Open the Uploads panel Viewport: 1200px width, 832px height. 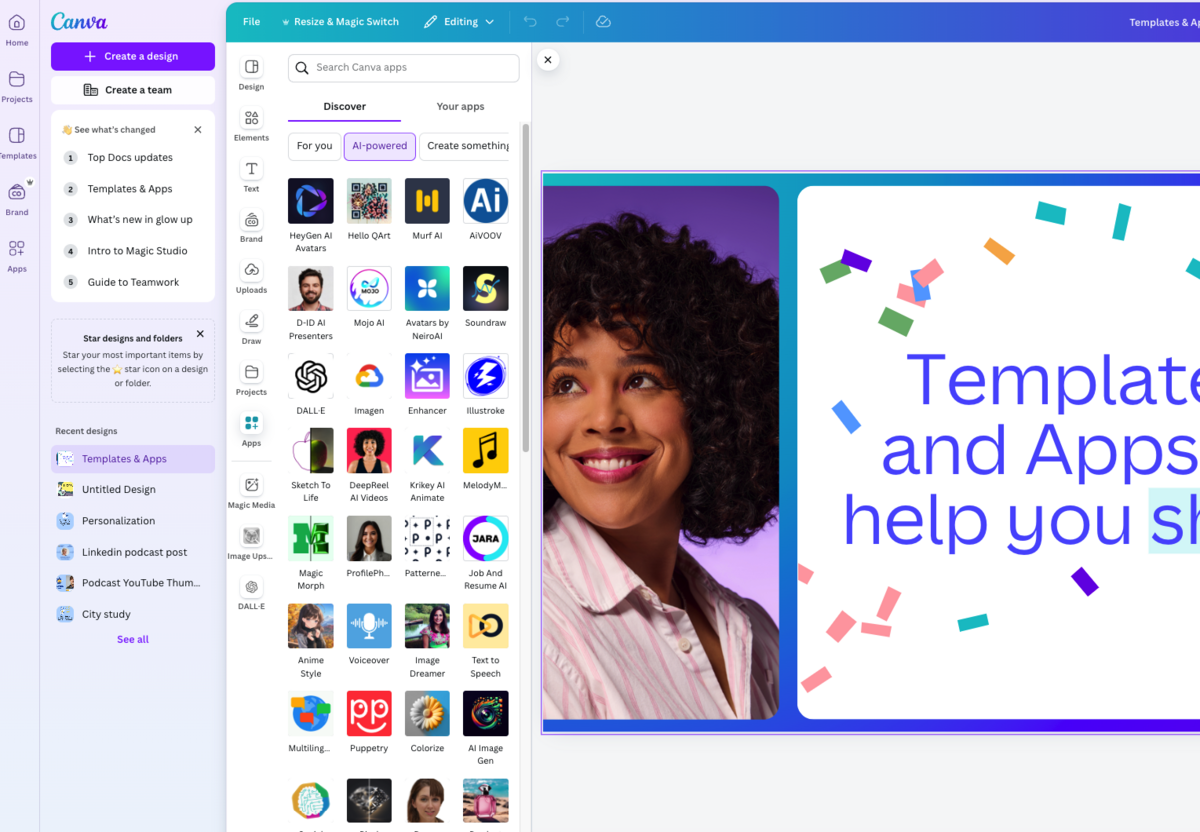click(x=251, y=277)
